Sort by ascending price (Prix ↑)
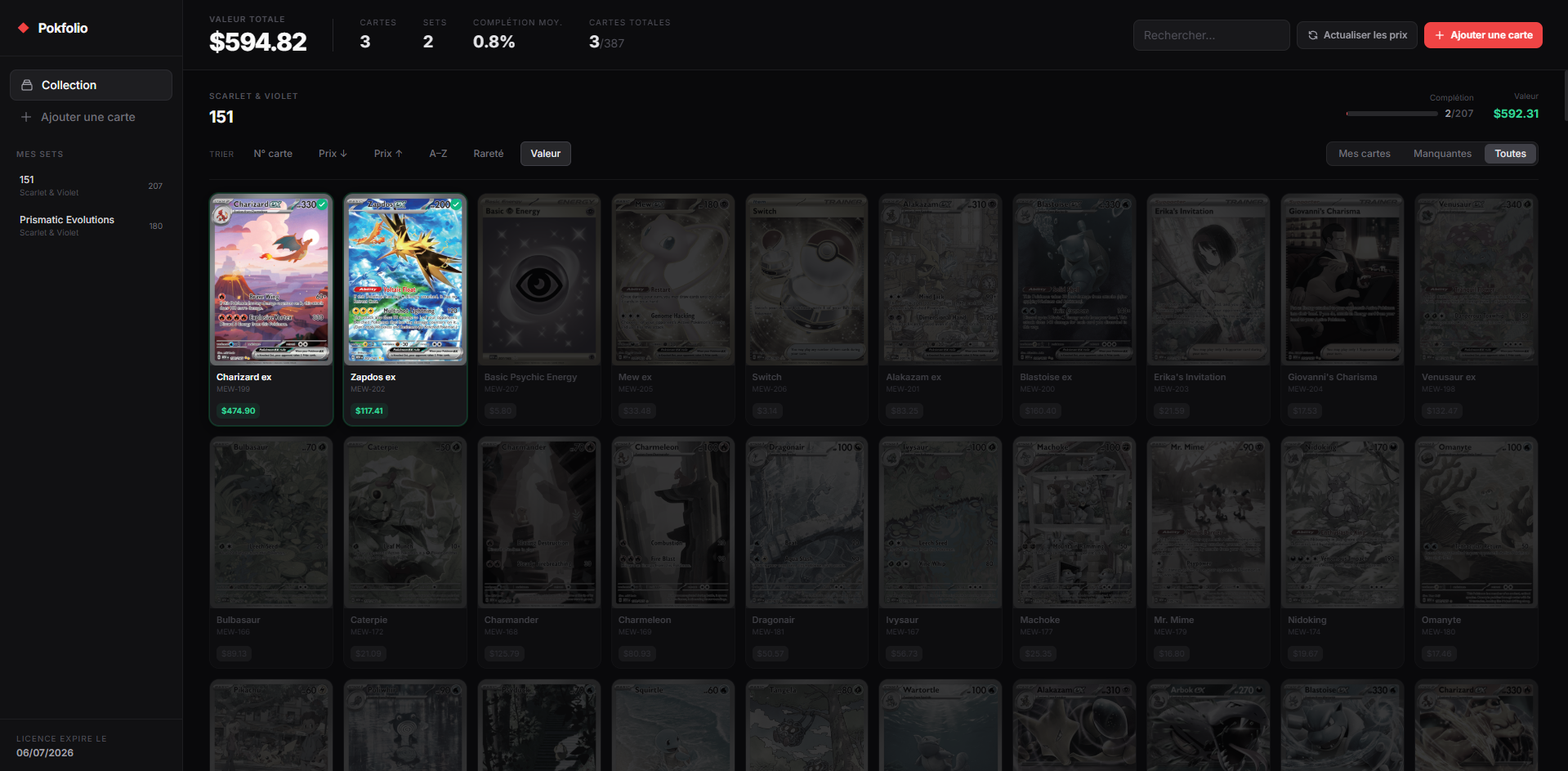Viewport: 1568px width, 771px height. [x=388, y=154]
